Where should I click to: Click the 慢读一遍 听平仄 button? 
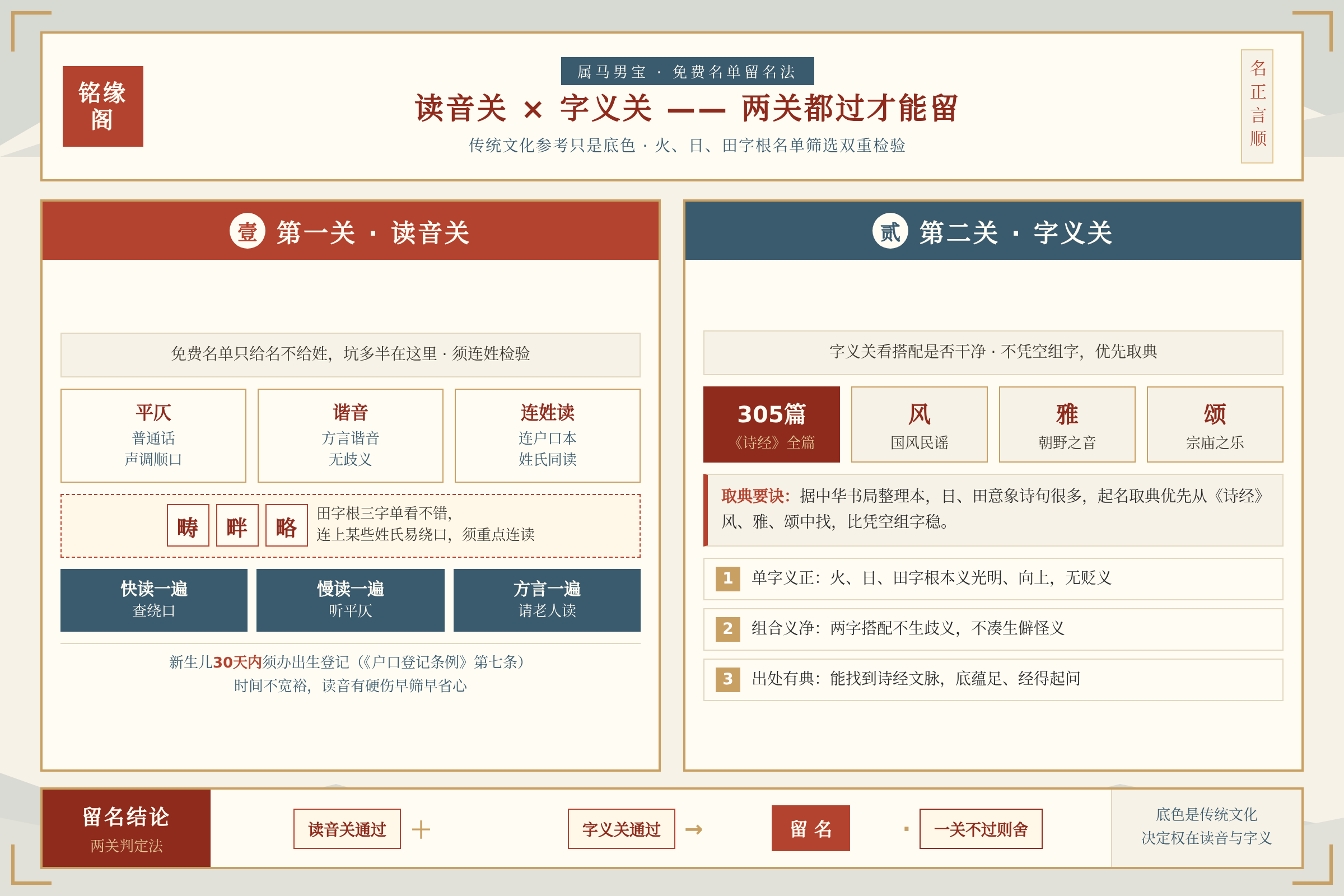pyautogui.click(x=351, y=600)
